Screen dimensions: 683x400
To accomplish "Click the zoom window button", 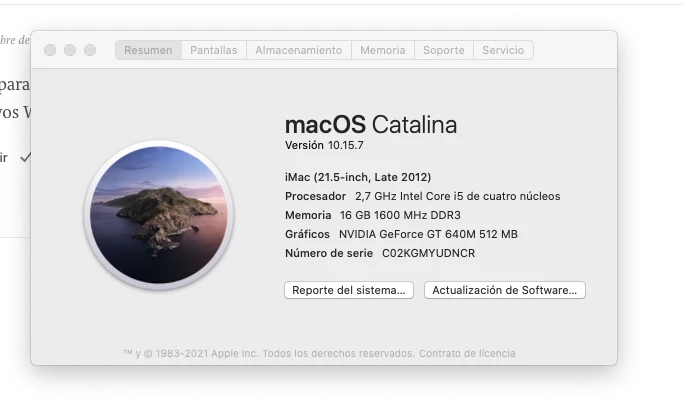I will tap(90, 50).
